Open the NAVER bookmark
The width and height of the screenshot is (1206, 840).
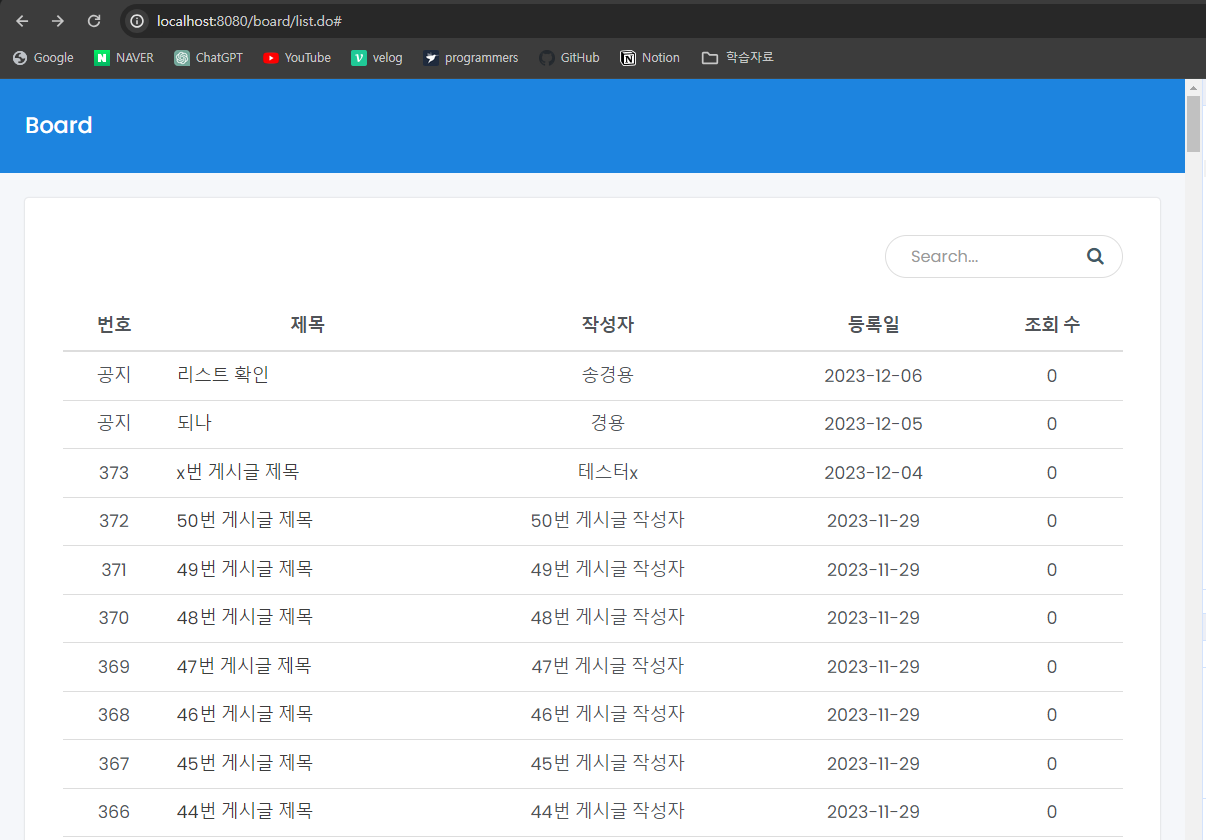point(124,58)
